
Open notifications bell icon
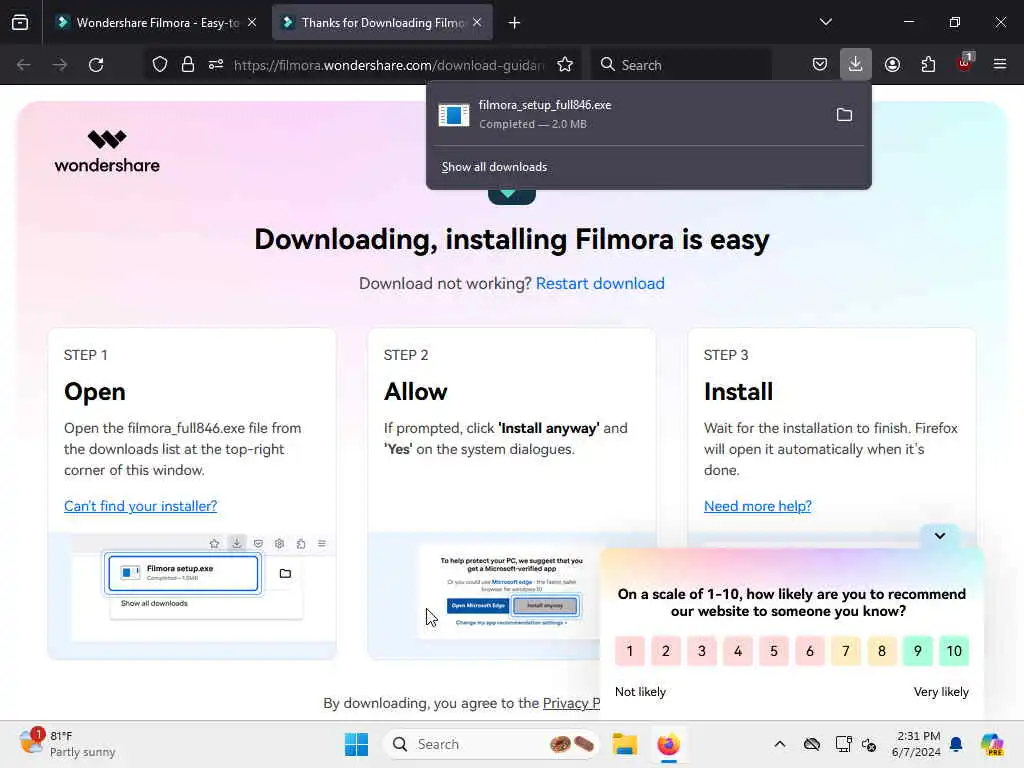tap(956, 744)
